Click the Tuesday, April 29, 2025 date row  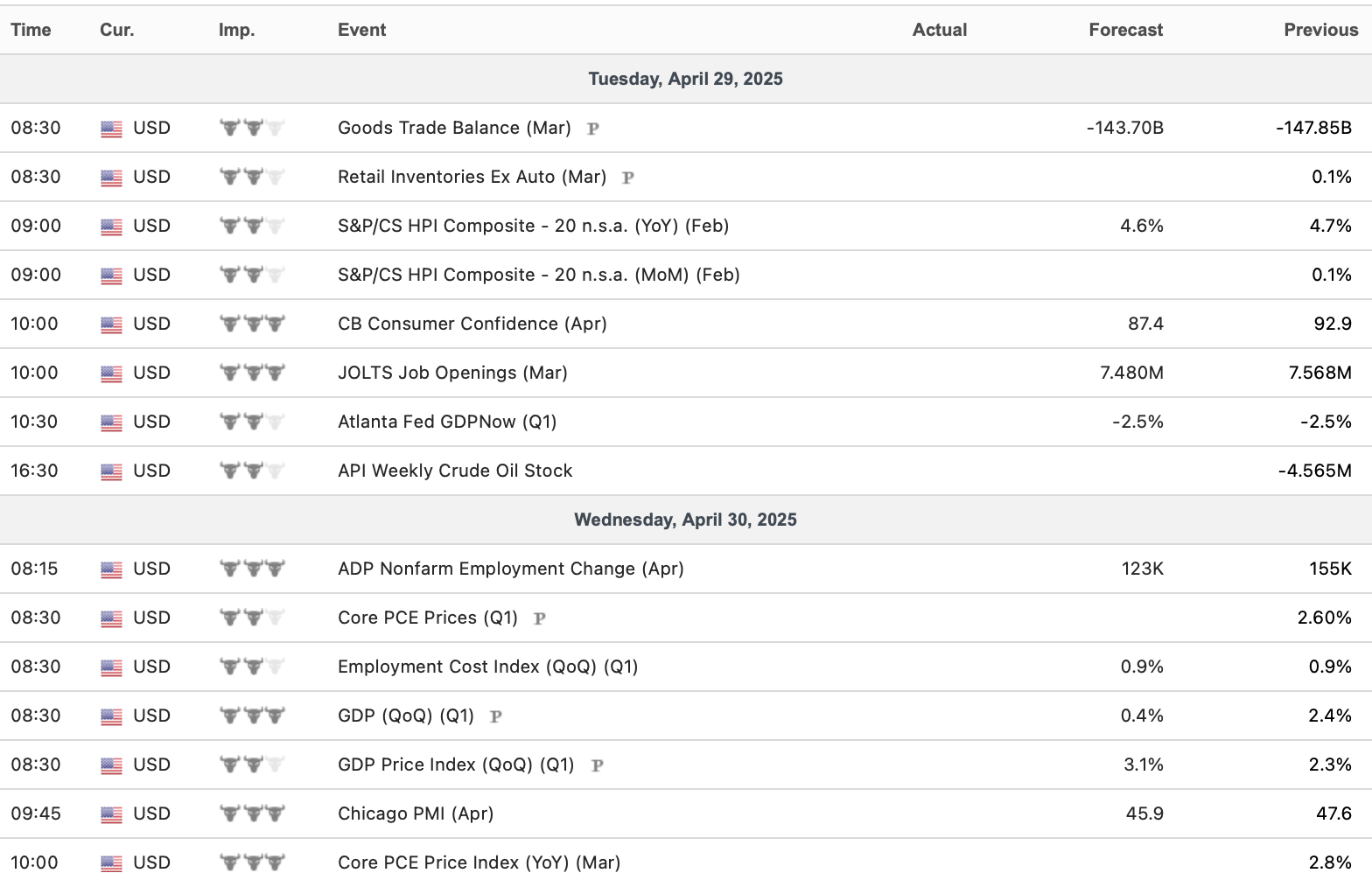click(x=685, y=79)
